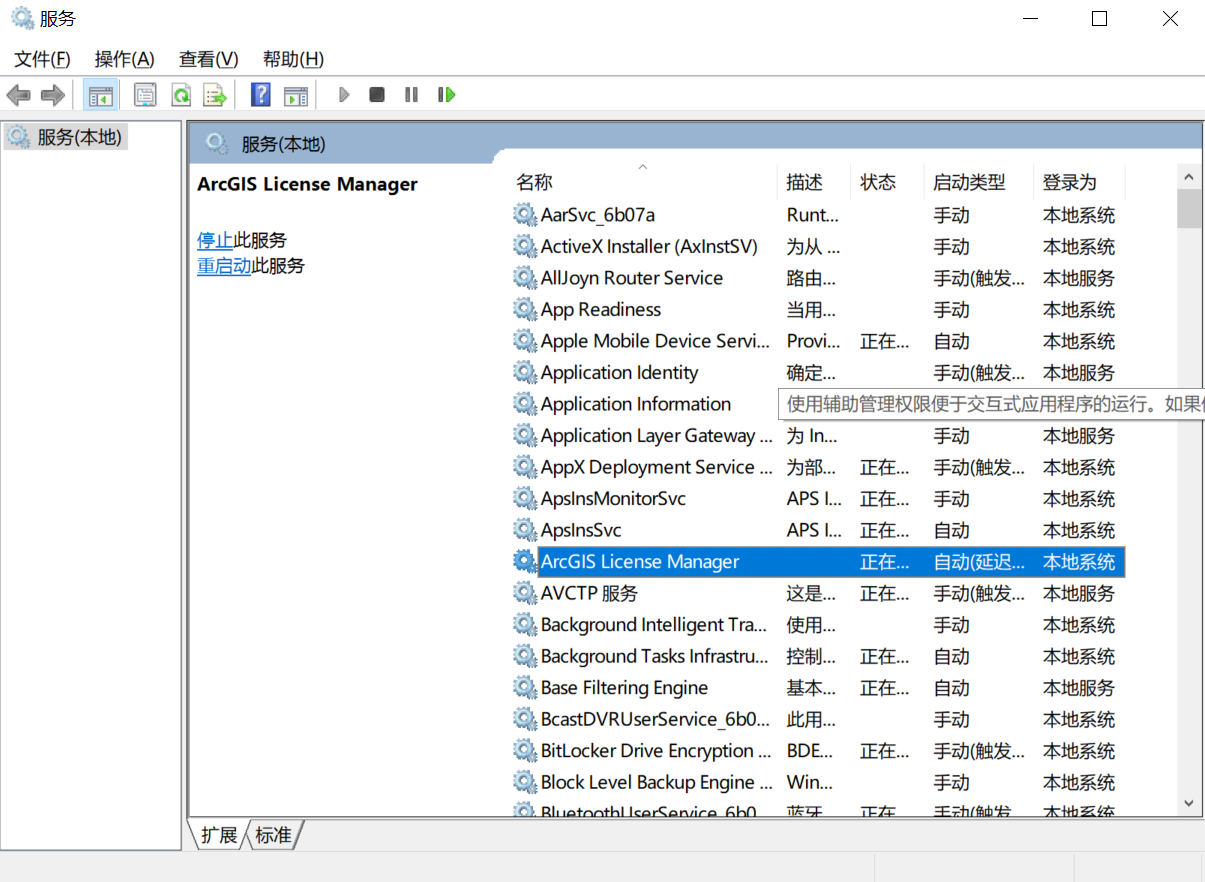Select the 扩展 tab

(219, 836)
